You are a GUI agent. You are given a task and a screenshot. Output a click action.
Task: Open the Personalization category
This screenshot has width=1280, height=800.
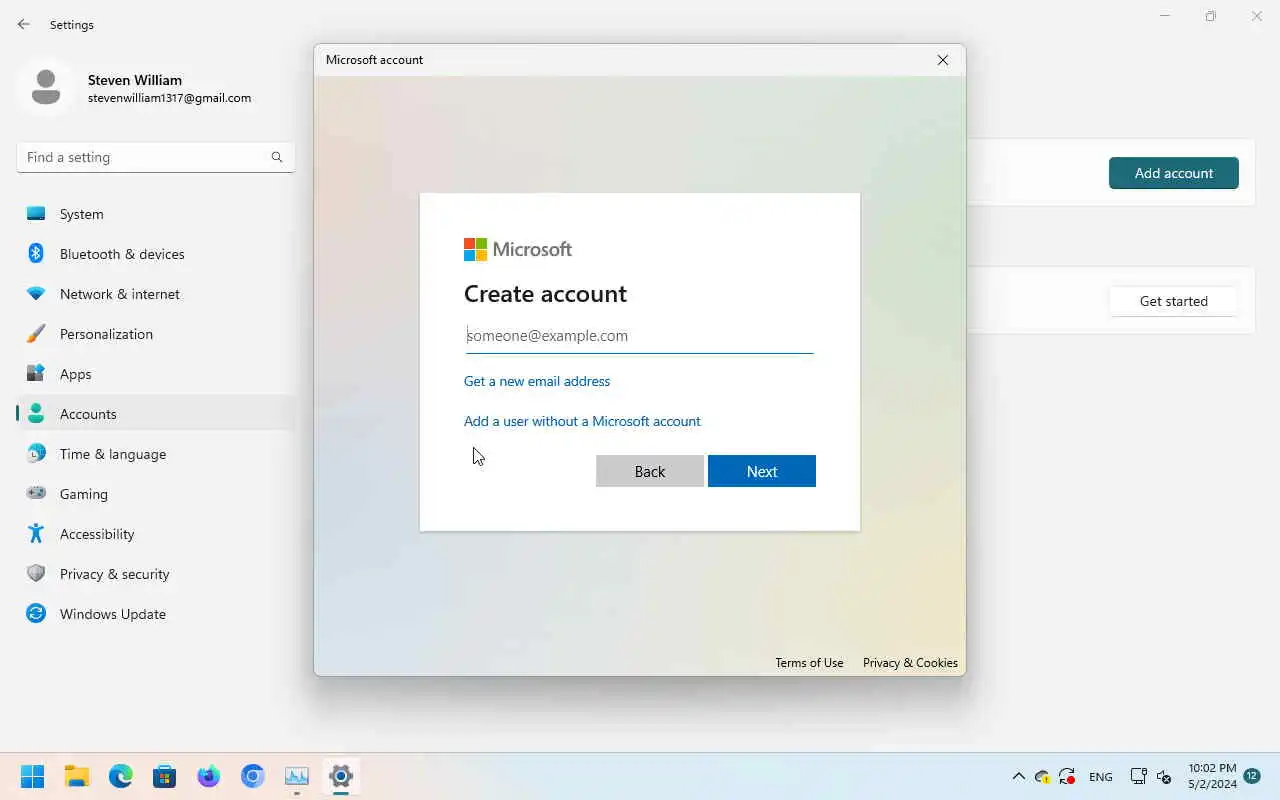tap(155, 334)
